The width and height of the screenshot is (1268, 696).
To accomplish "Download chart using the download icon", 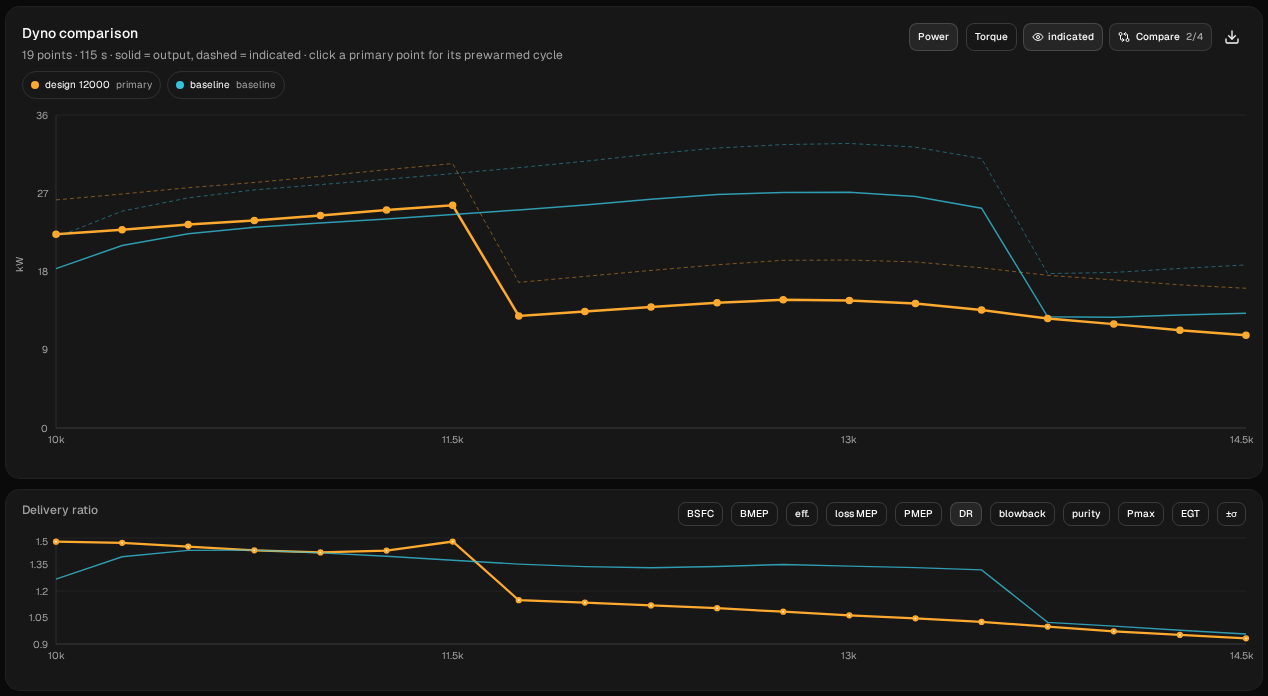I will (x=1232, y=37).
